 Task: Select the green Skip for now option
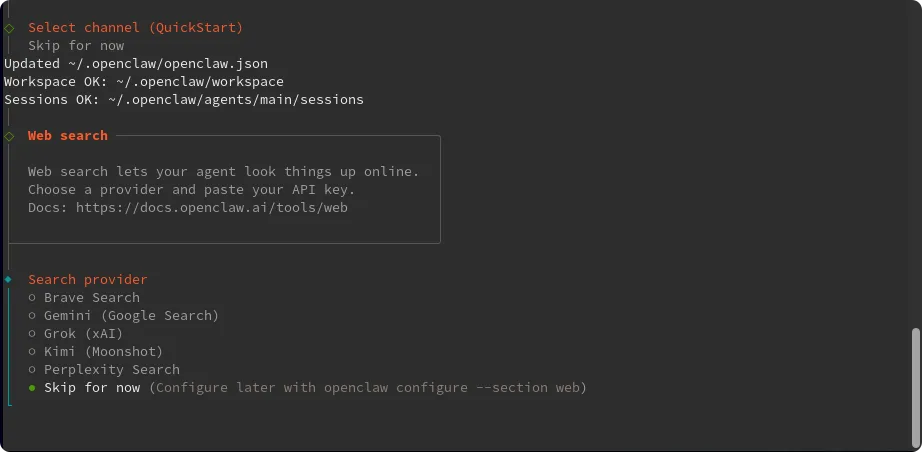click(91, 388)
